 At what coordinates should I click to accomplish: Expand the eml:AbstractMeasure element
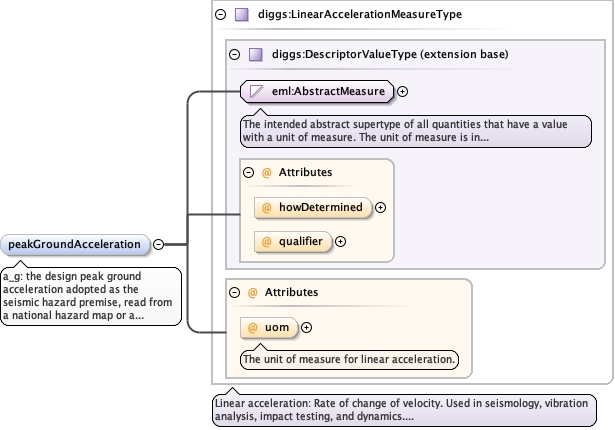(x=402, y=91)
